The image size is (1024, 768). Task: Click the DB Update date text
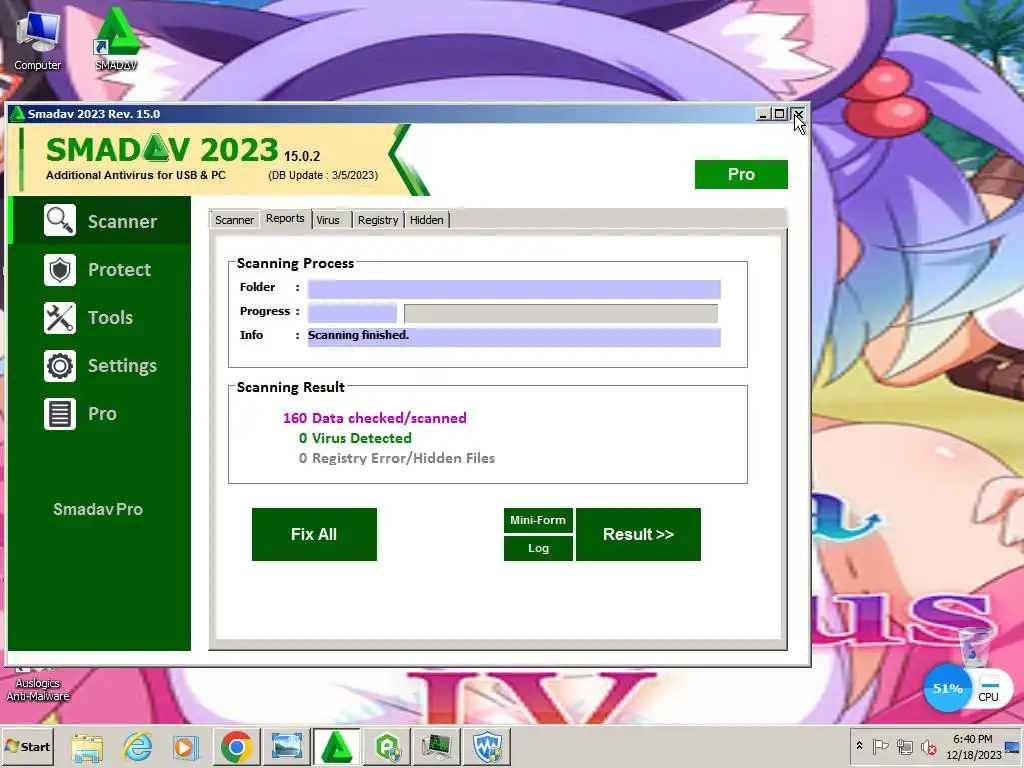tap(323, 175)
